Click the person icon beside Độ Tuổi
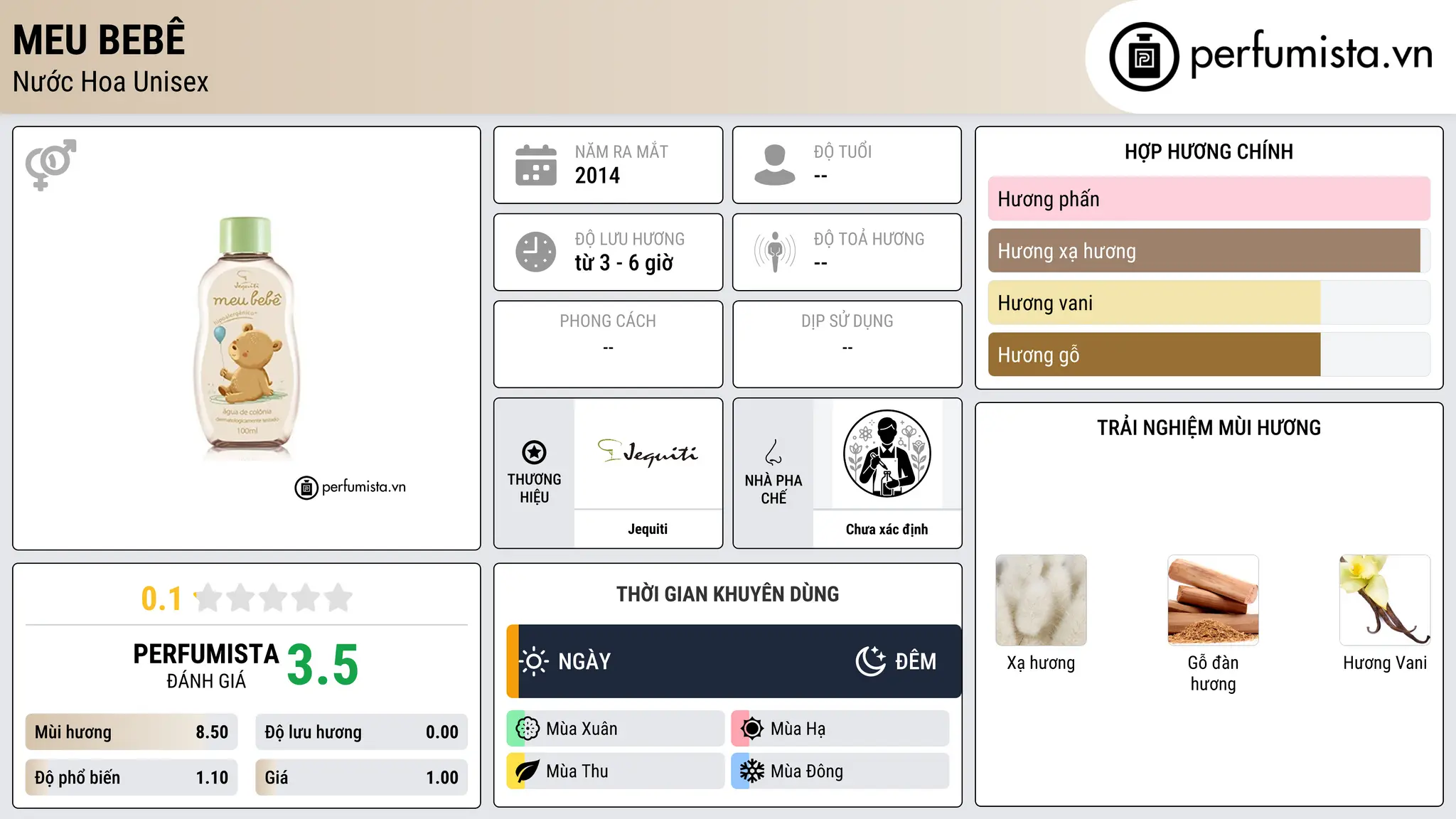 775,165
